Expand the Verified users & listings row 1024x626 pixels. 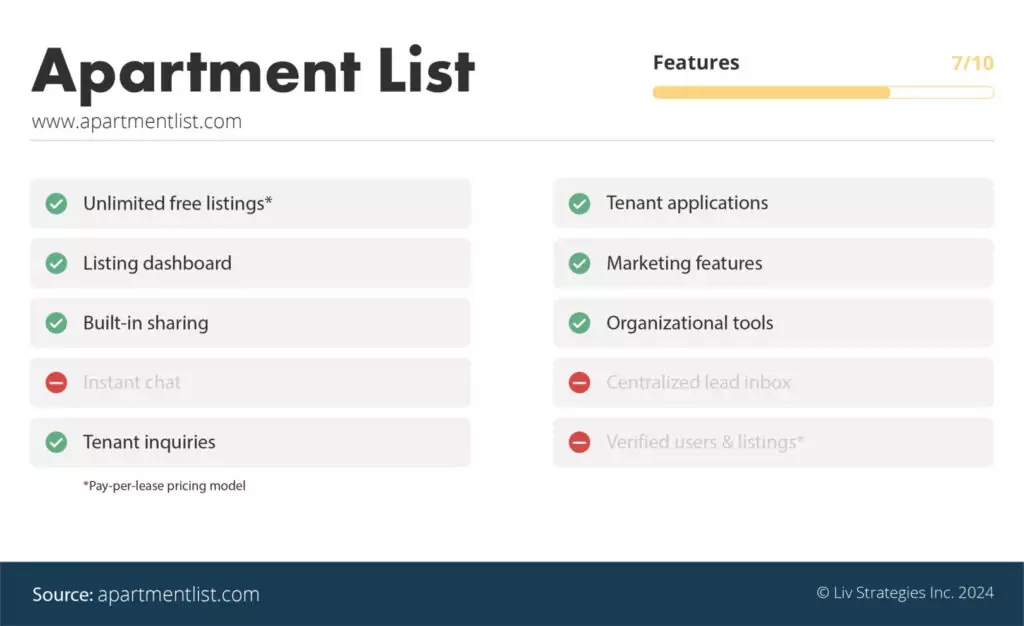pyautogui.click(x=773, y=442)
